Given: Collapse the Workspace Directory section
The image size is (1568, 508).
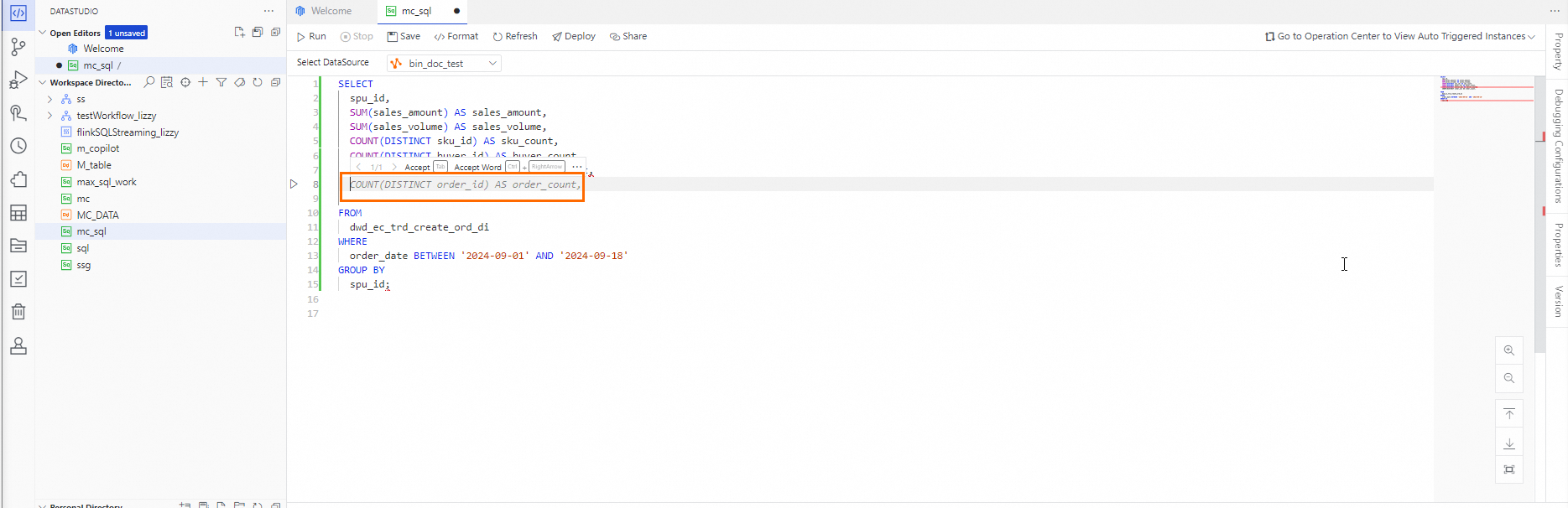Looking at the screenshot, I should pos(43,82).
